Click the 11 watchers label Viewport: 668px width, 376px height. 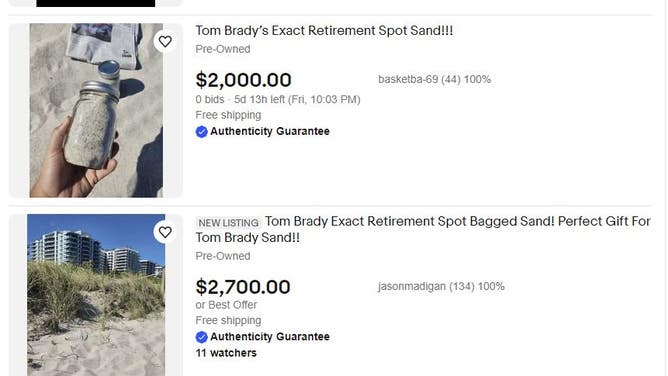(x=226, y=353)
